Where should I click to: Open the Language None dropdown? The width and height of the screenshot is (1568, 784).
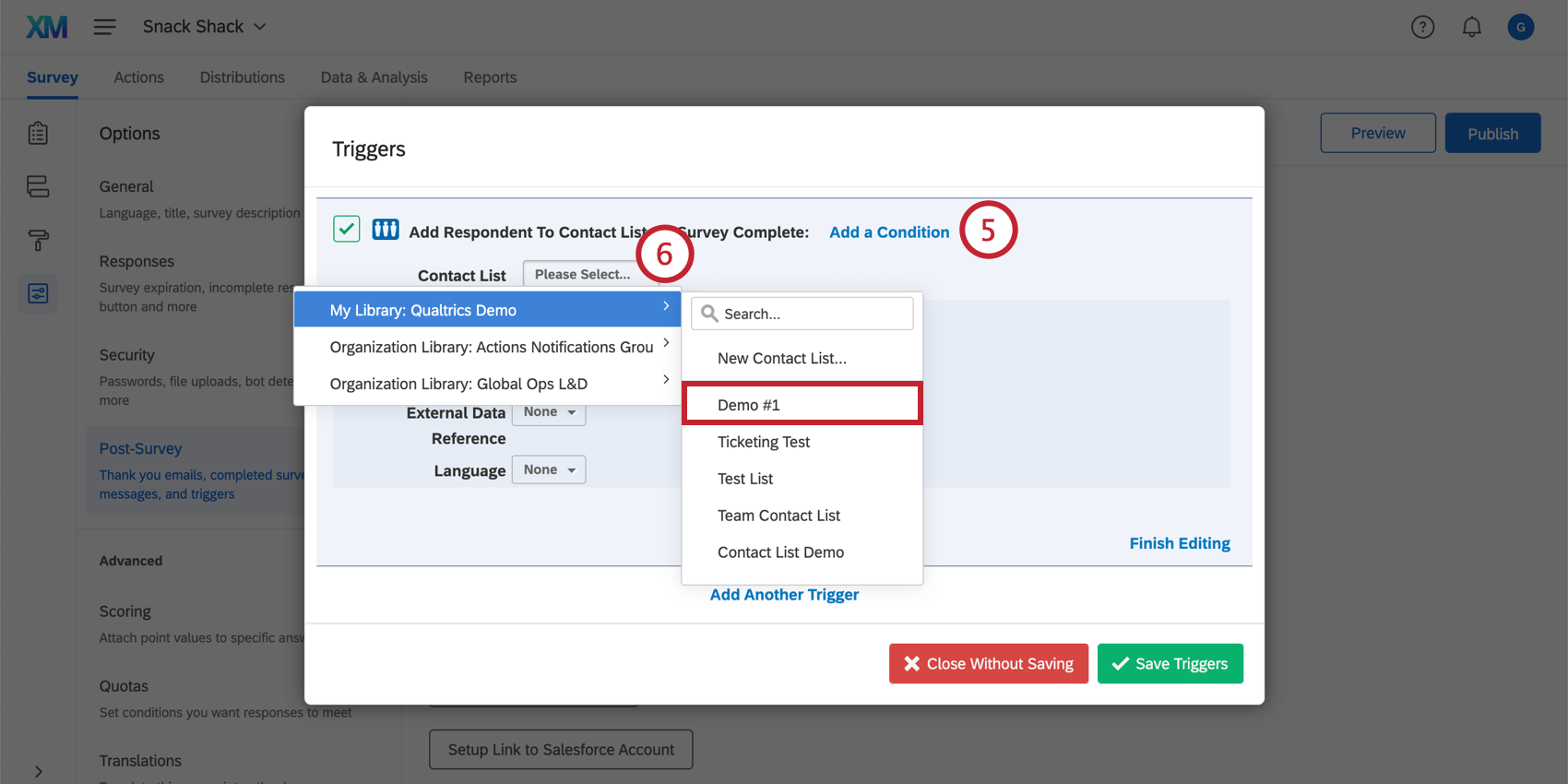[x=549, y=469]
